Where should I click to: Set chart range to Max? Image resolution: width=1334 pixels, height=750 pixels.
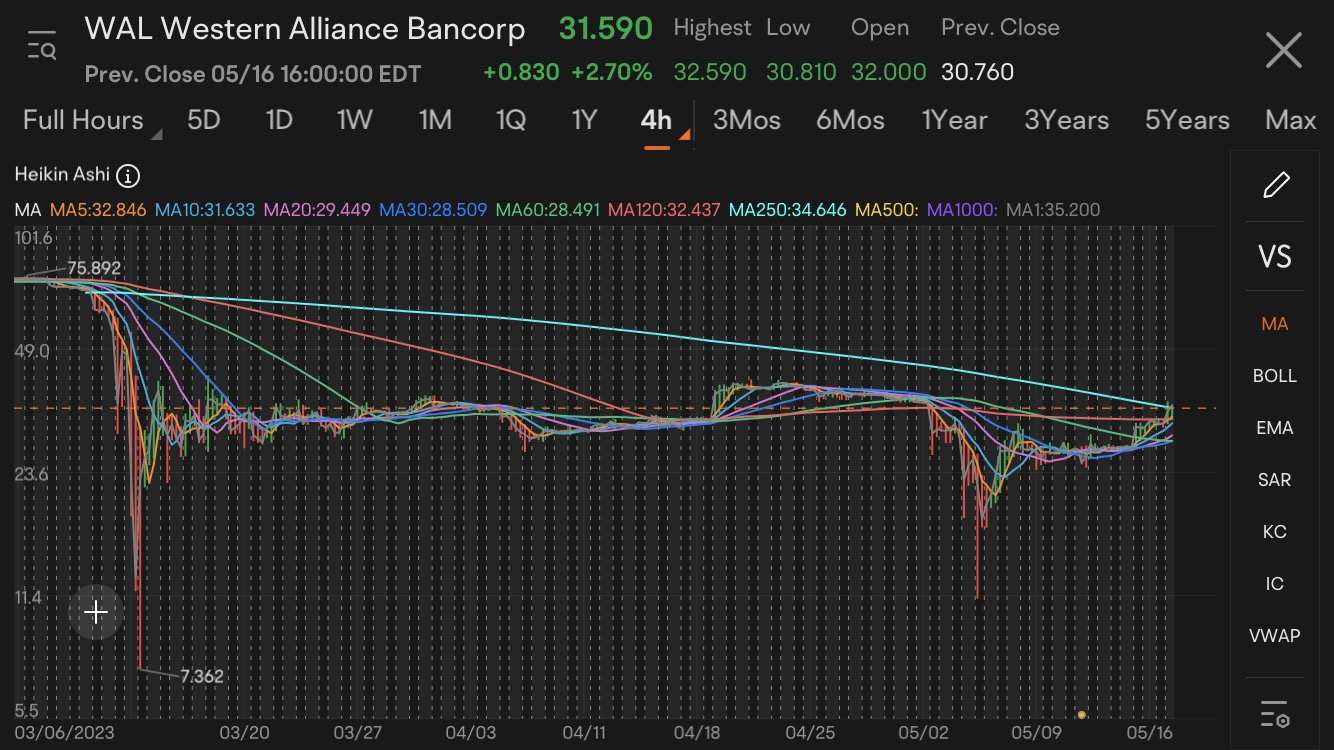1290,121
